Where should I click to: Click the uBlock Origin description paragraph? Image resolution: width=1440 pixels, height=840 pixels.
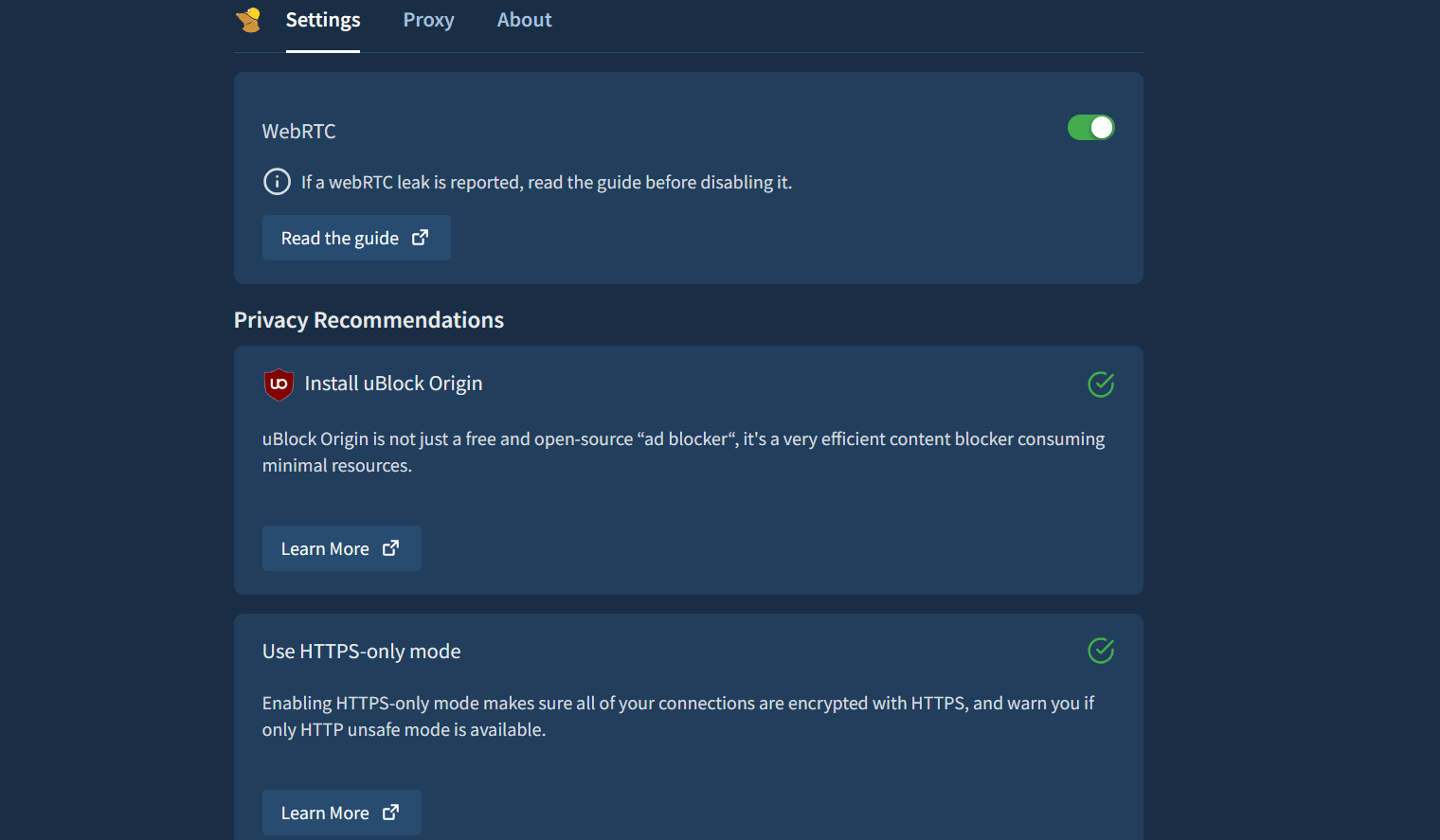click(x=682, y=452)
